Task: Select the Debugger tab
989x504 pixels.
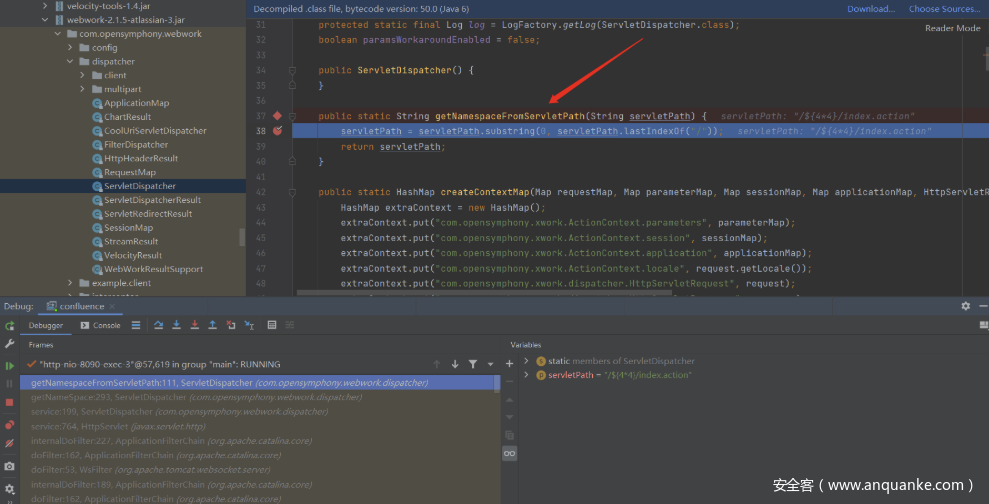Action: (46, 325)
